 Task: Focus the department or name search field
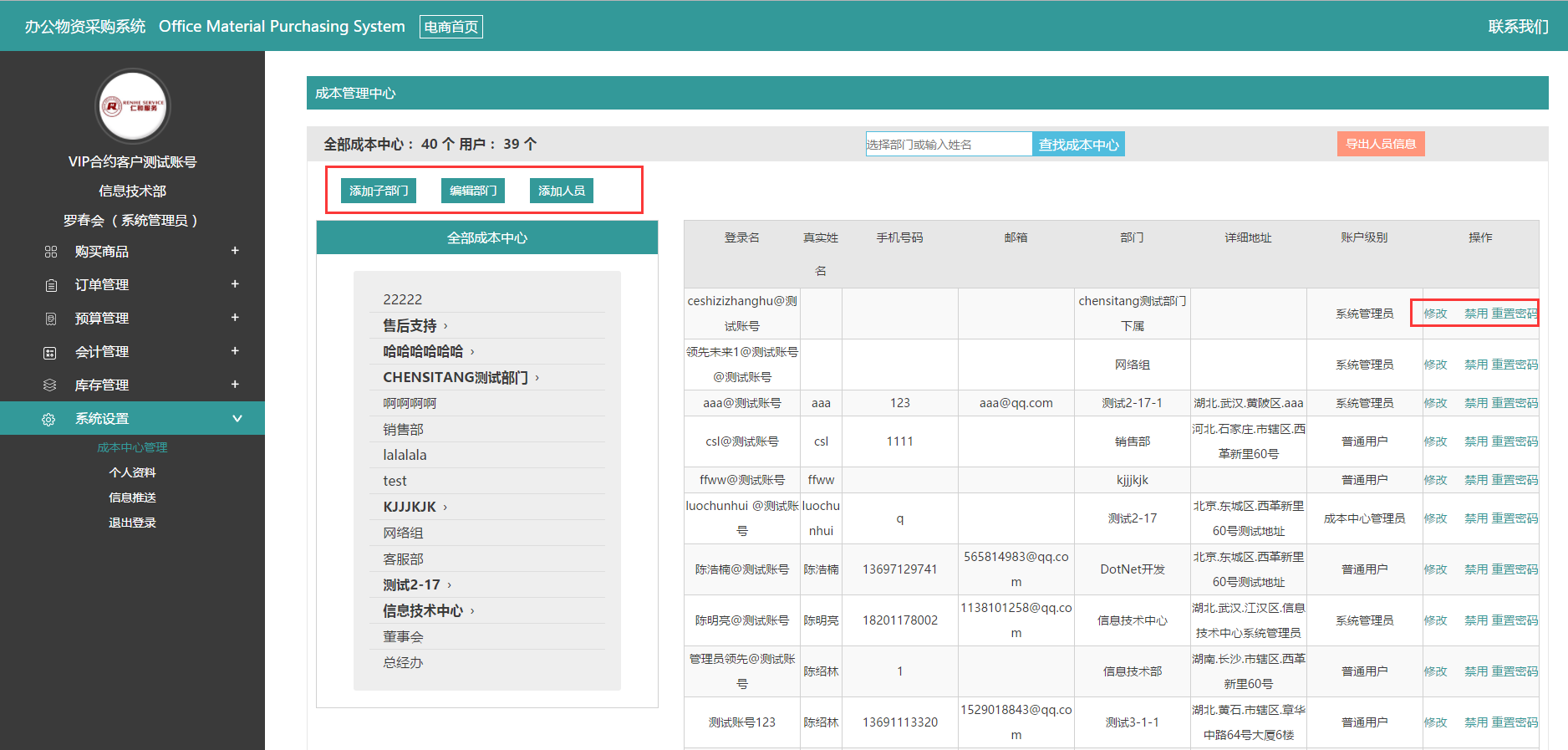[948, 145]
